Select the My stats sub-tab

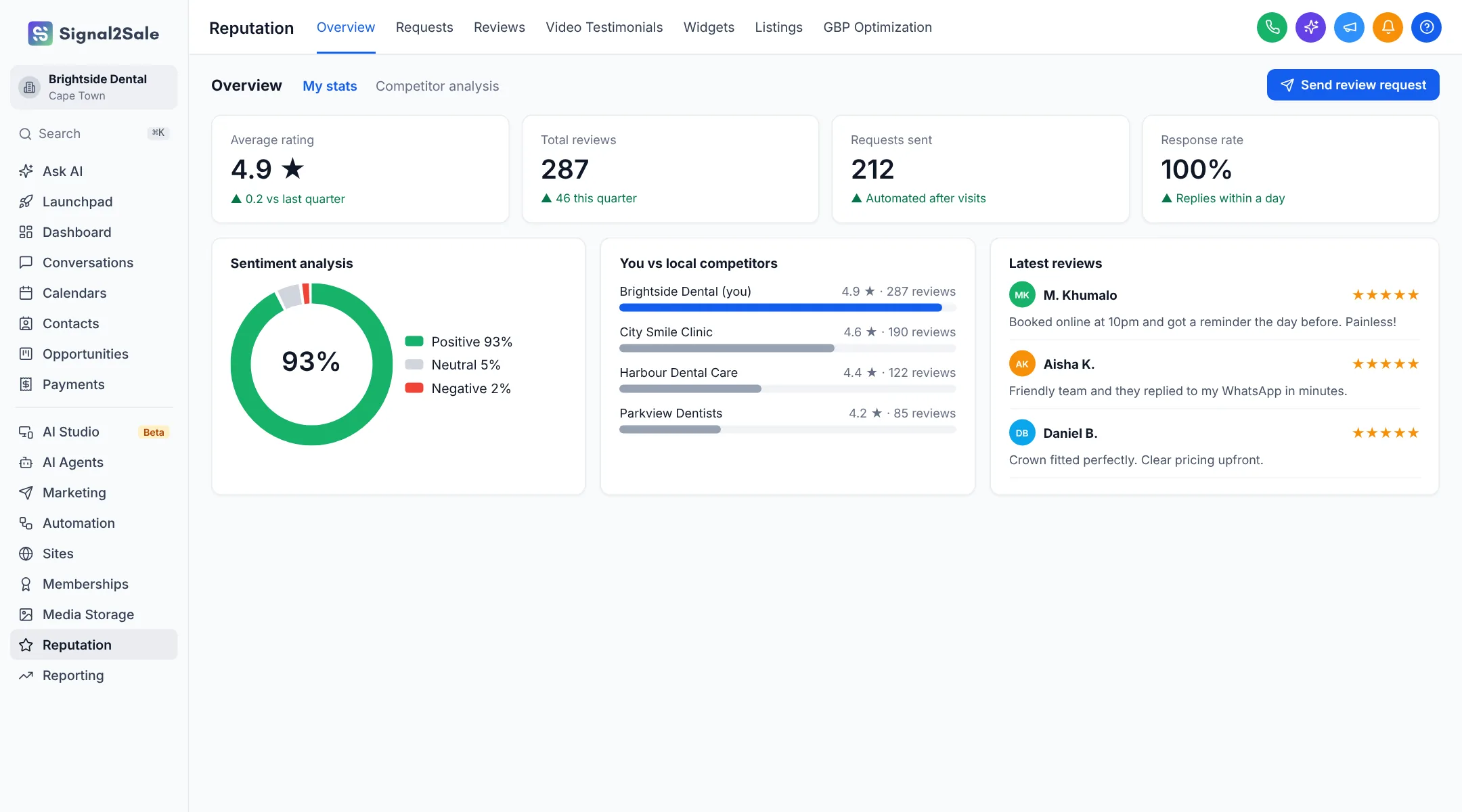pyautogui.click(x=330, y=86)
